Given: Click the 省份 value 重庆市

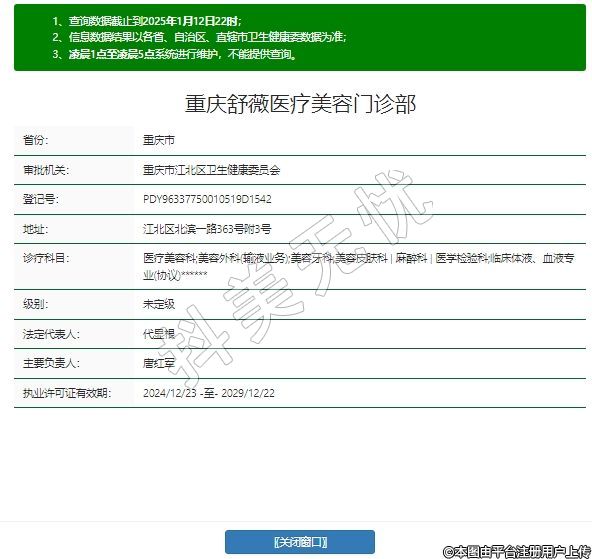Looking at the screenshot, I should (159, 140).
